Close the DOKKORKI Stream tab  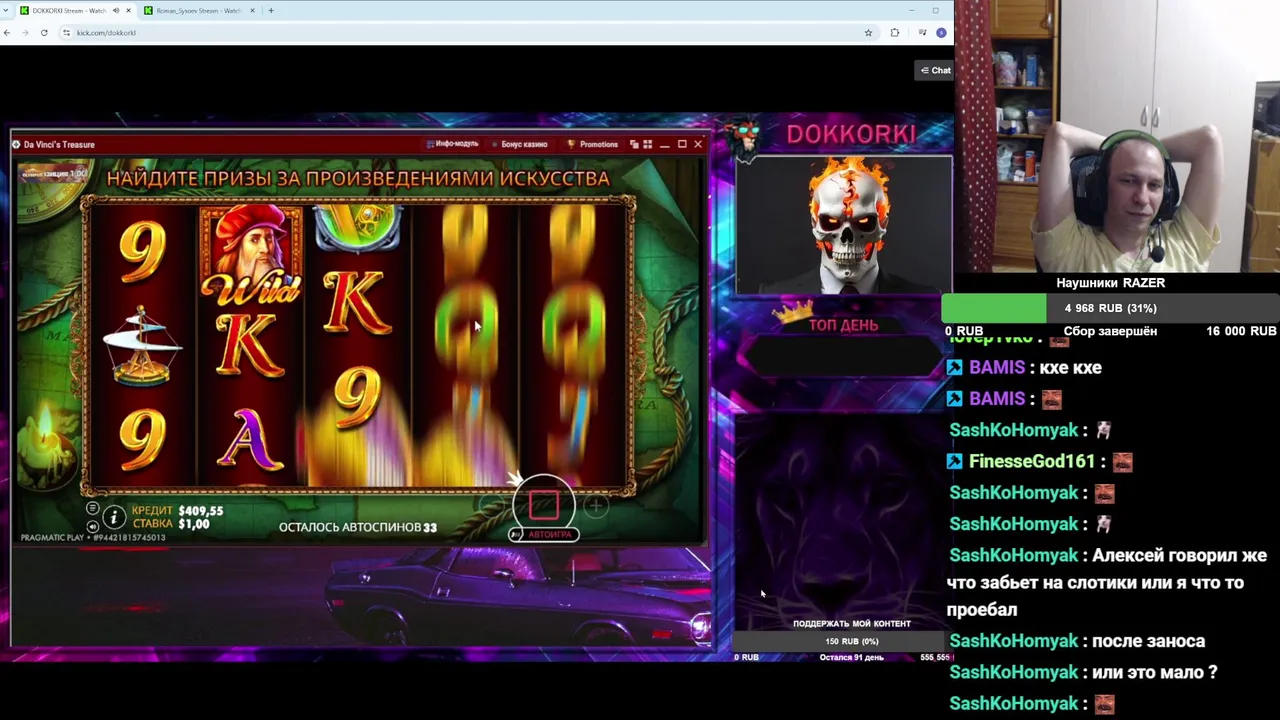[130, 10]
